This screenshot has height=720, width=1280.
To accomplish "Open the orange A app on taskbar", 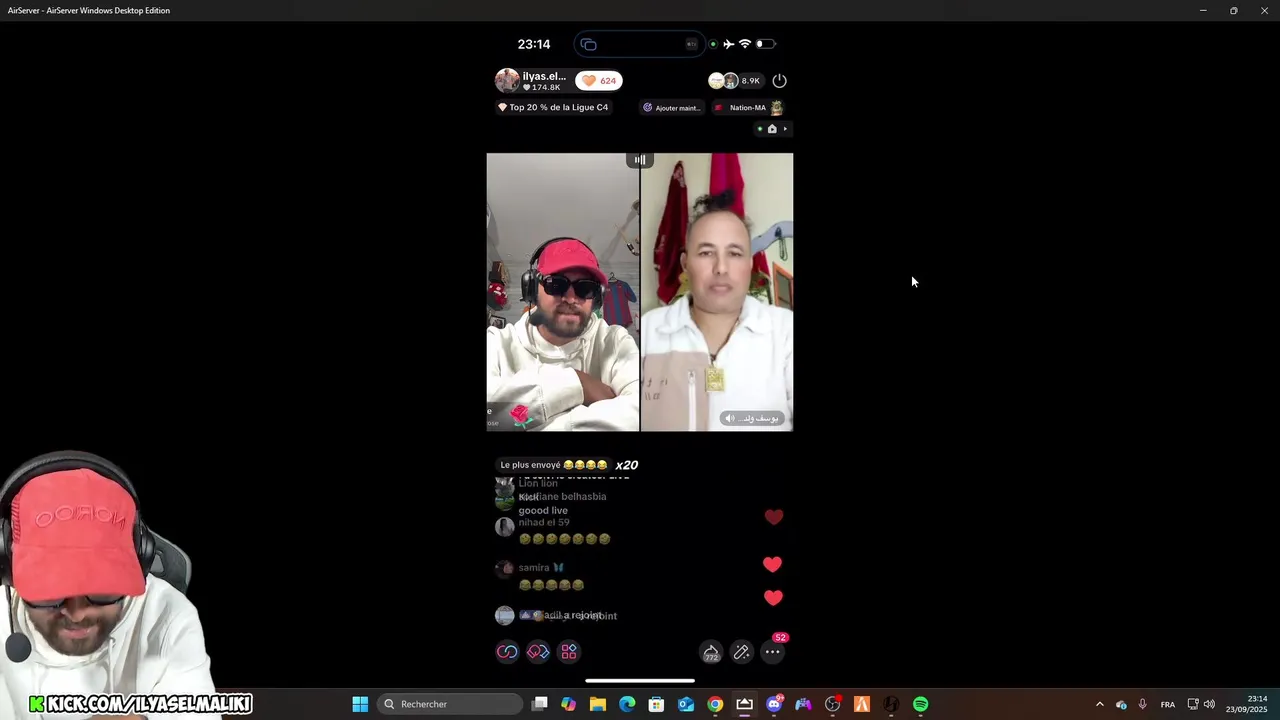I will (862, 704).
